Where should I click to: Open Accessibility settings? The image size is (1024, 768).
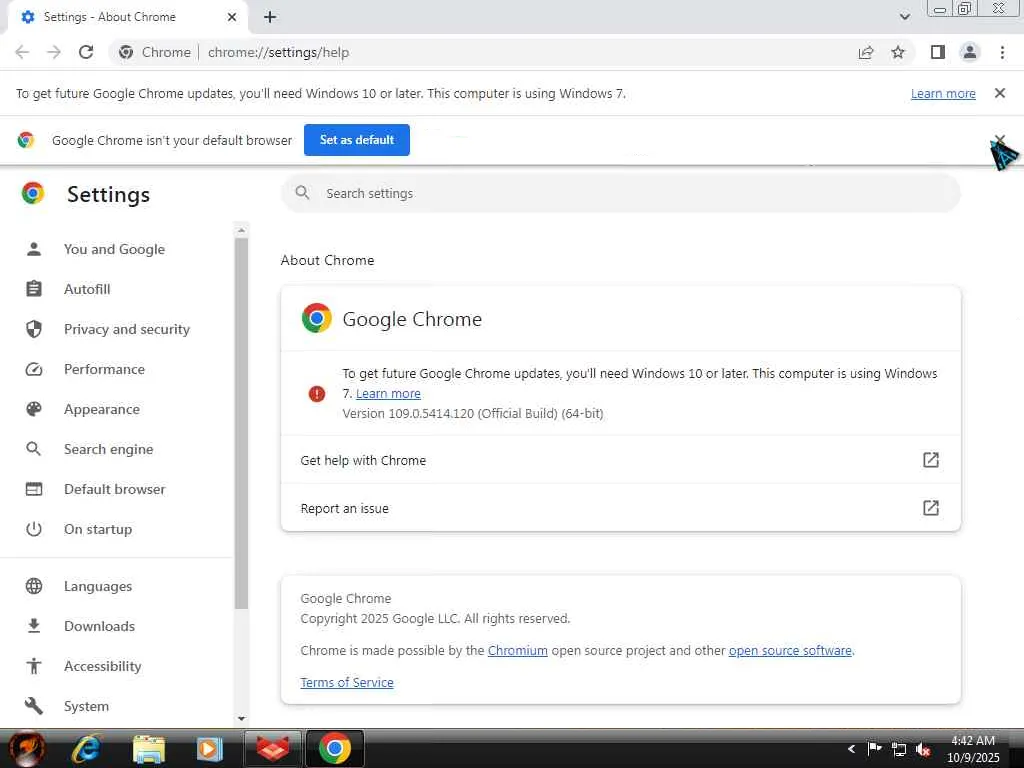[103, 666]
